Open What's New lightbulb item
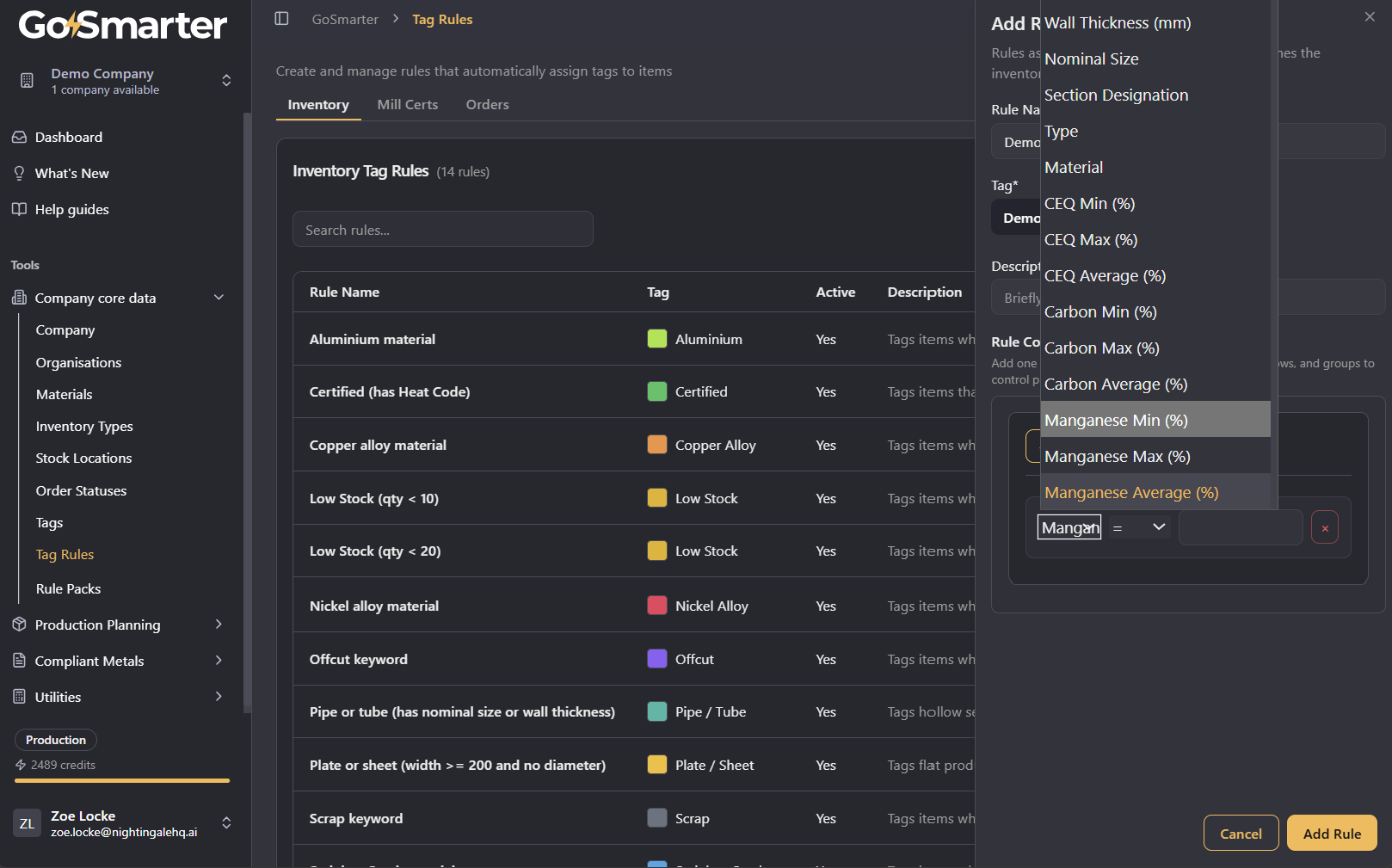1392x868 pixels. coord(19,173)
